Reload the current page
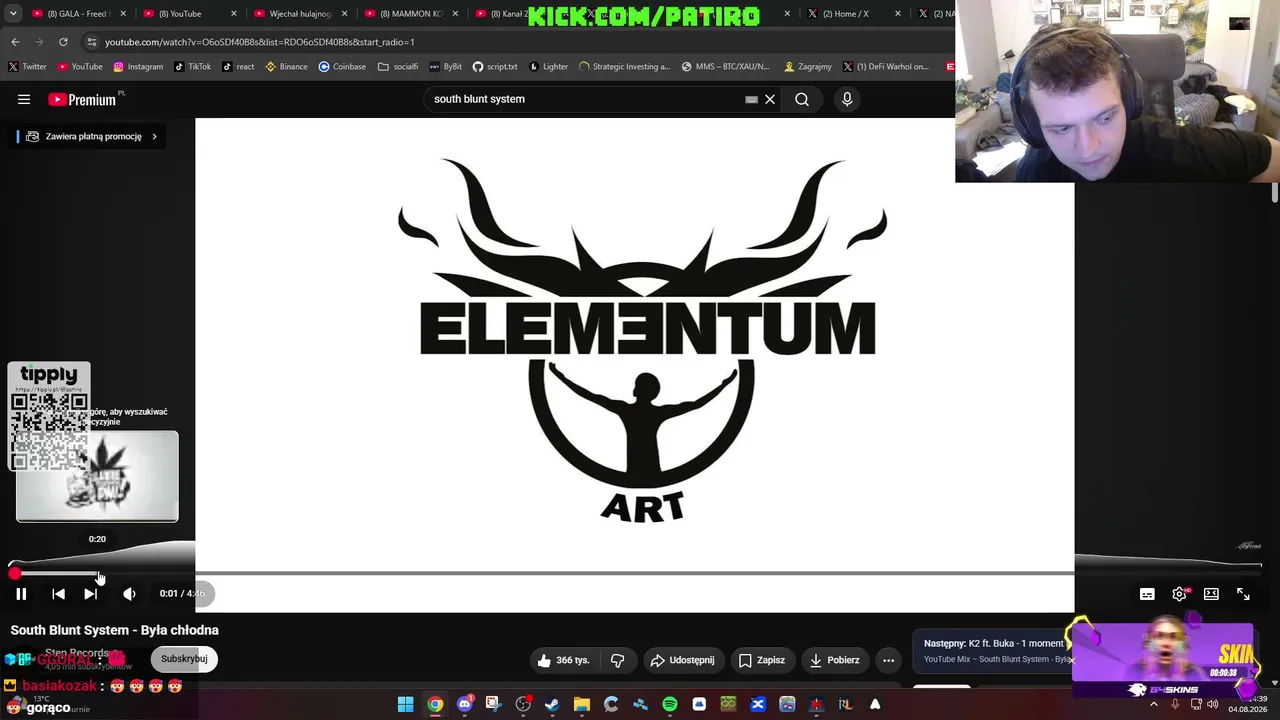Screen dimensions: 1280x720 [63, 42]
